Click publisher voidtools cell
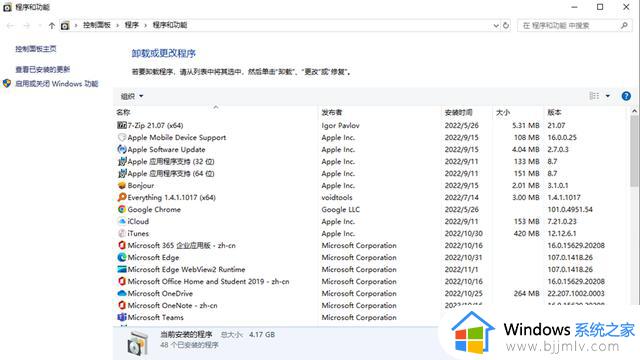Image resolution: width=640 pixels, height=360 pixels. [337, 197]
